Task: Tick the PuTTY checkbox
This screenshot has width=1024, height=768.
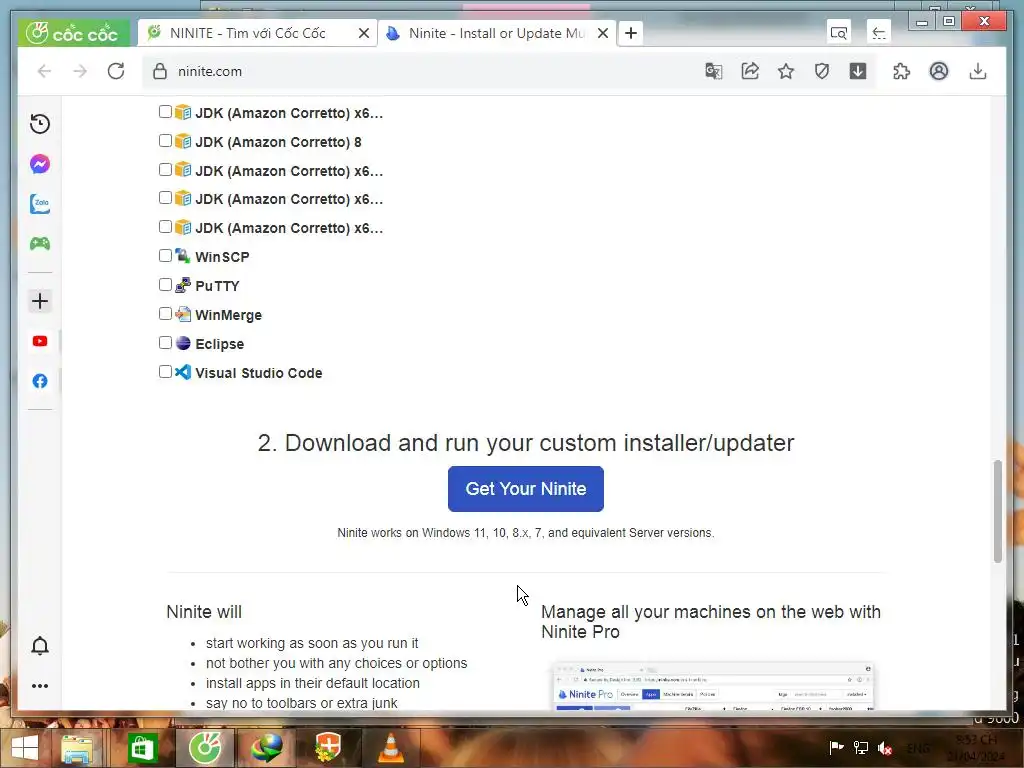Action: click(165, 285)
